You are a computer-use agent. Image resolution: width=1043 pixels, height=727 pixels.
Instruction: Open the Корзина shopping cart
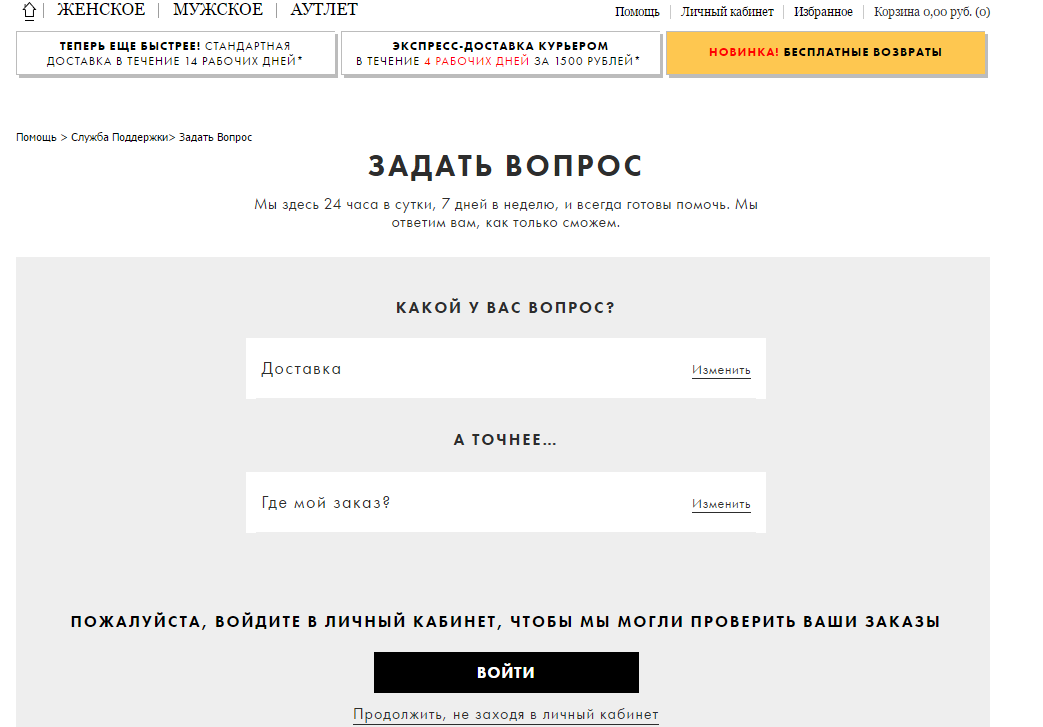931,12
